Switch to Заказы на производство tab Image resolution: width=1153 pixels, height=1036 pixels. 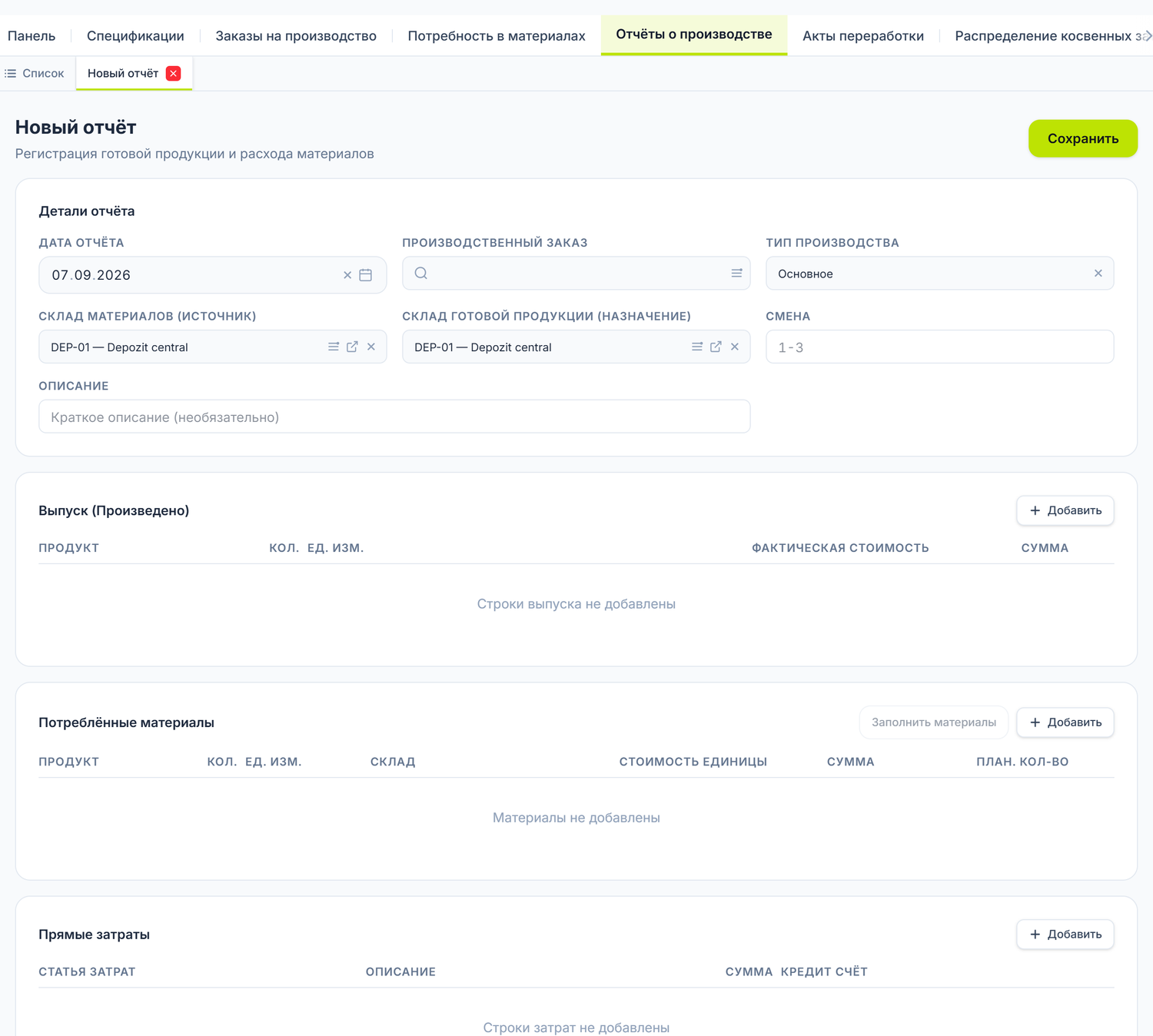[296, 36]
